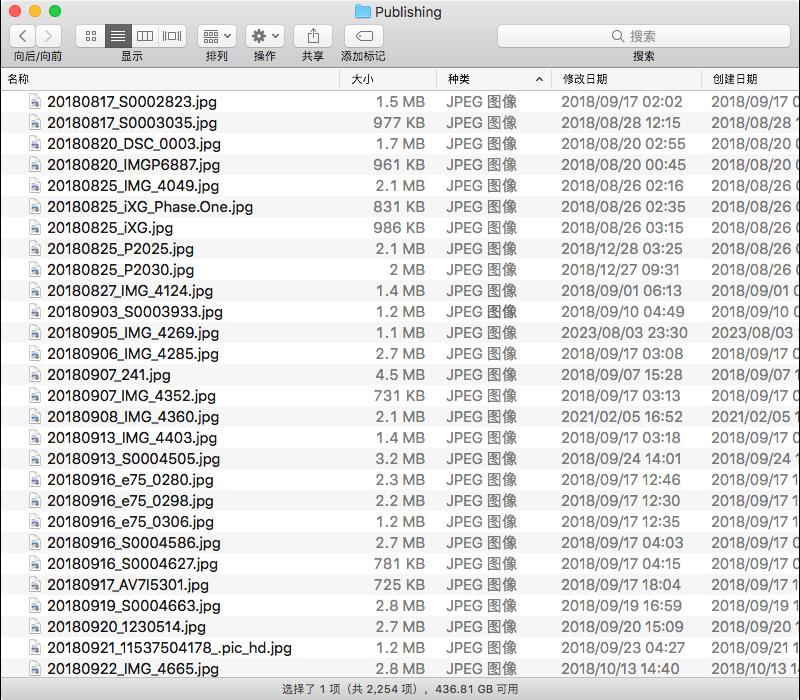Click the file icon of 20180907_241.jpg
This screenshot has width=800, height=700.
click(35, 375)
